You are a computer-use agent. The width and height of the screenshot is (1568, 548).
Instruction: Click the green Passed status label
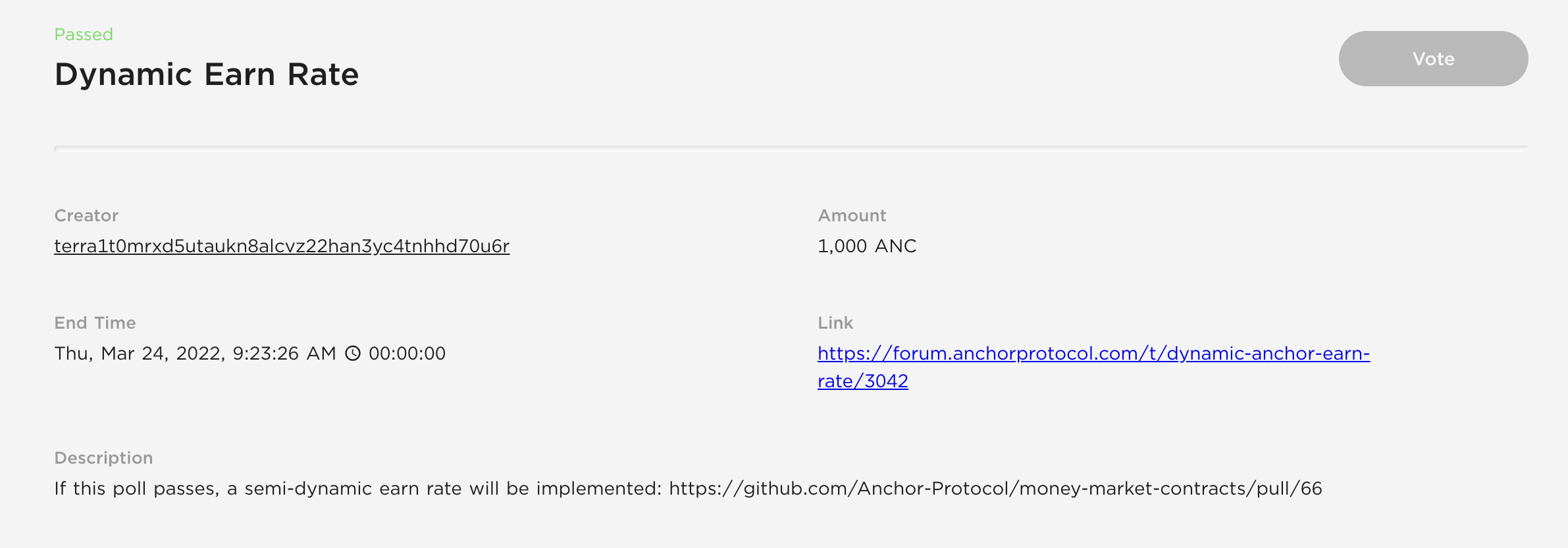pos(84,34)
